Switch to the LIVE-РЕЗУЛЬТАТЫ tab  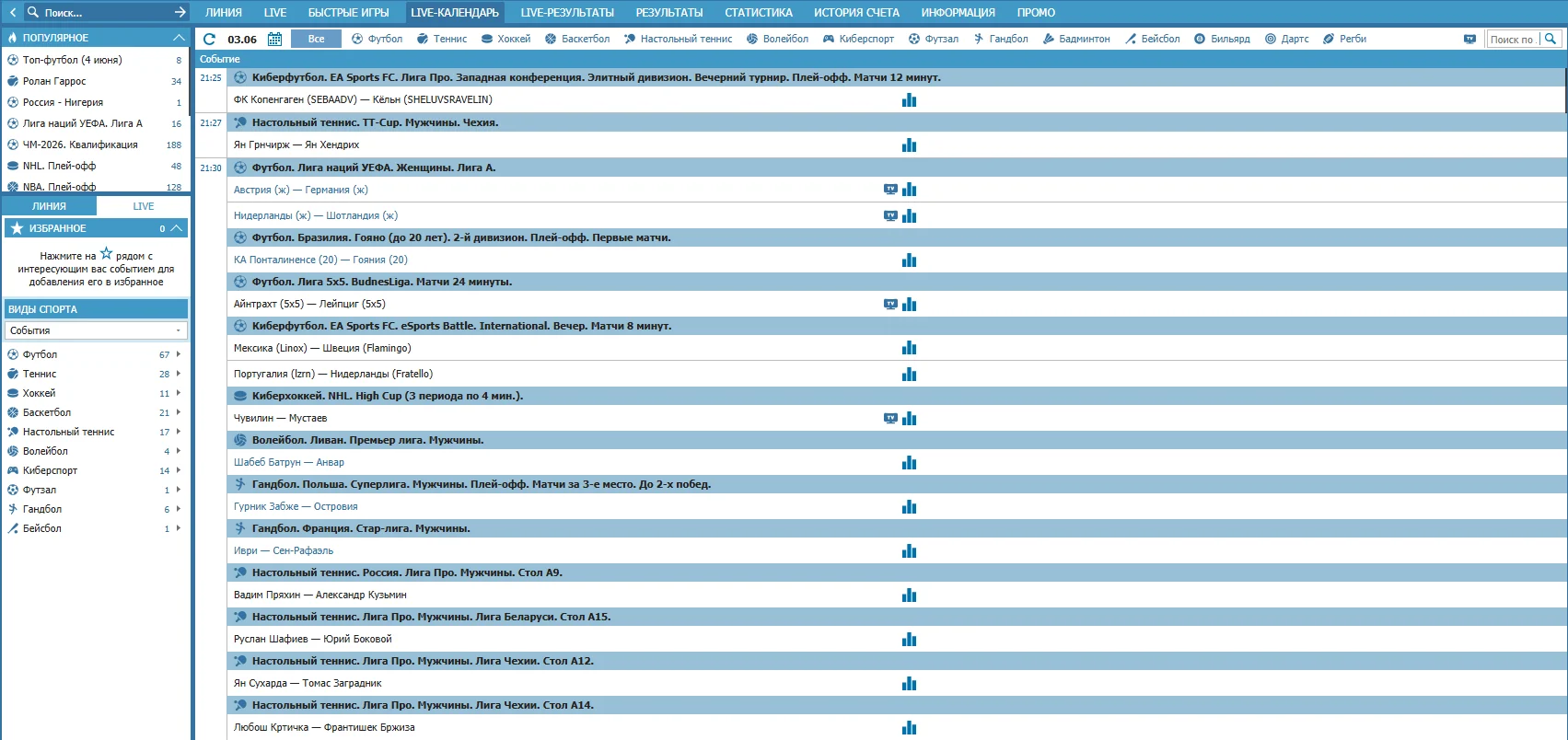click(566, 13)
